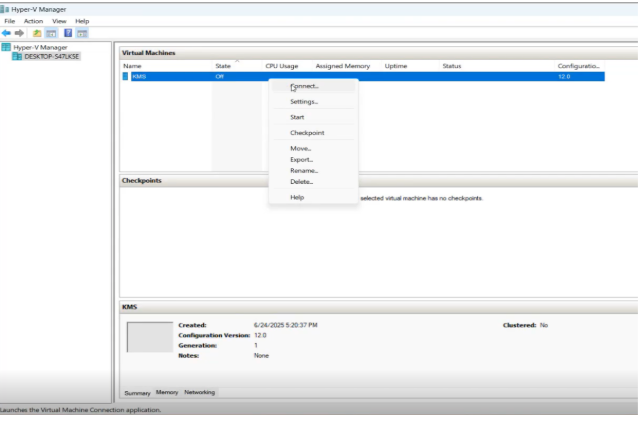
Task: Sort by the Status column header
Action: pyautogui.click(x=452, y=66)
